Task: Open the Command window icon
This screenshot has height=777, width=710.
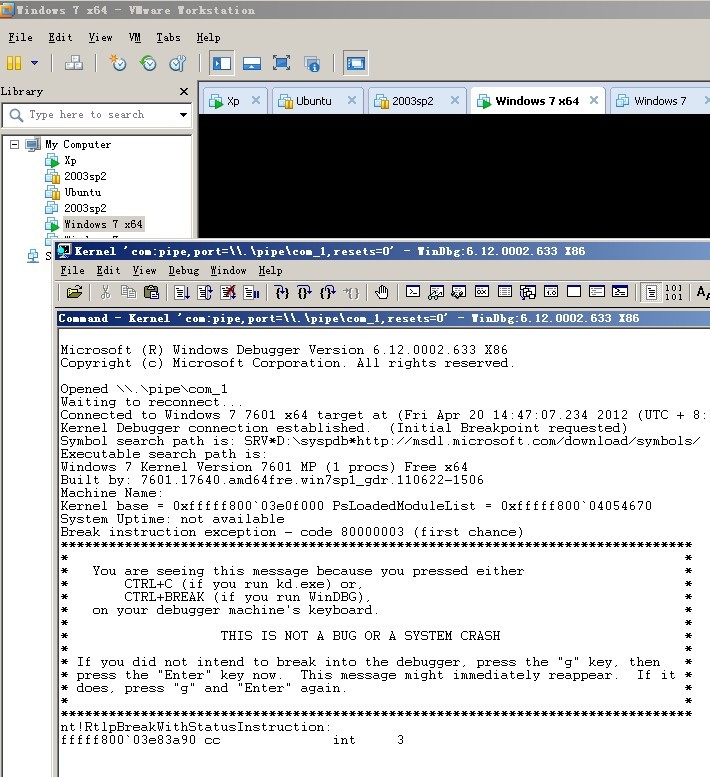Action: pyautogui.click(x=413, y=292)
